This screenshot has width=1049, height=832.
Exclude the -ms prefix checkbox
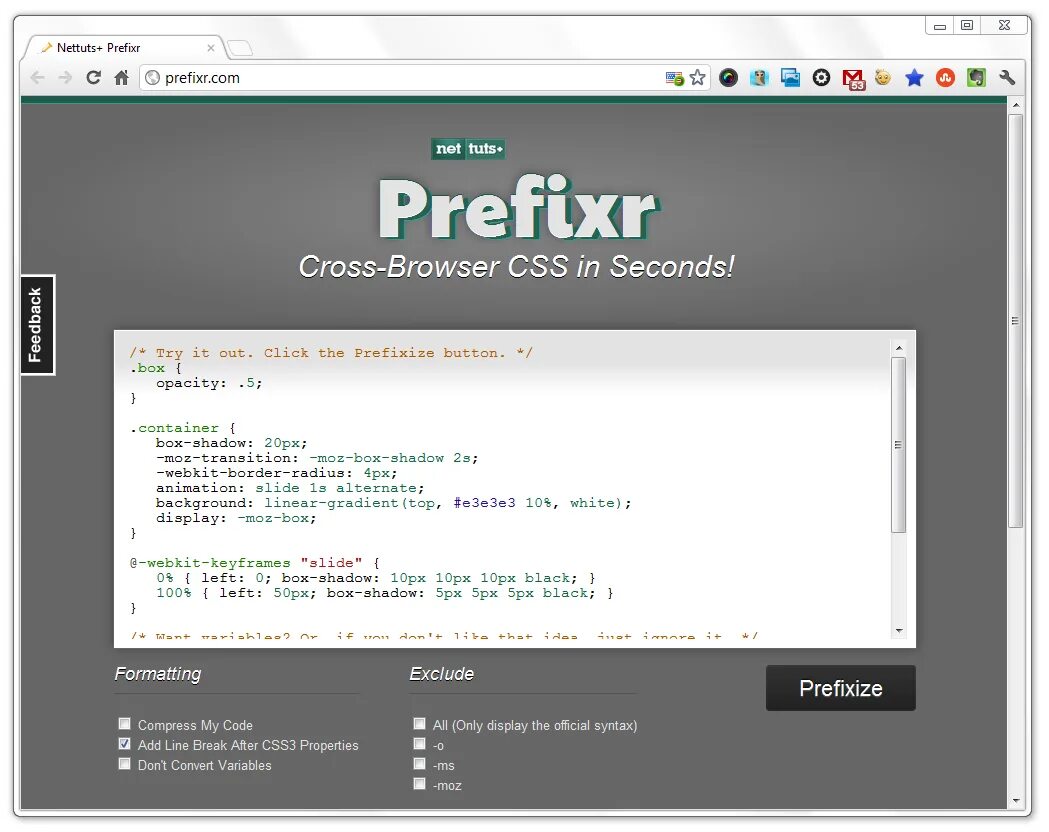click(x=419, y=764)
